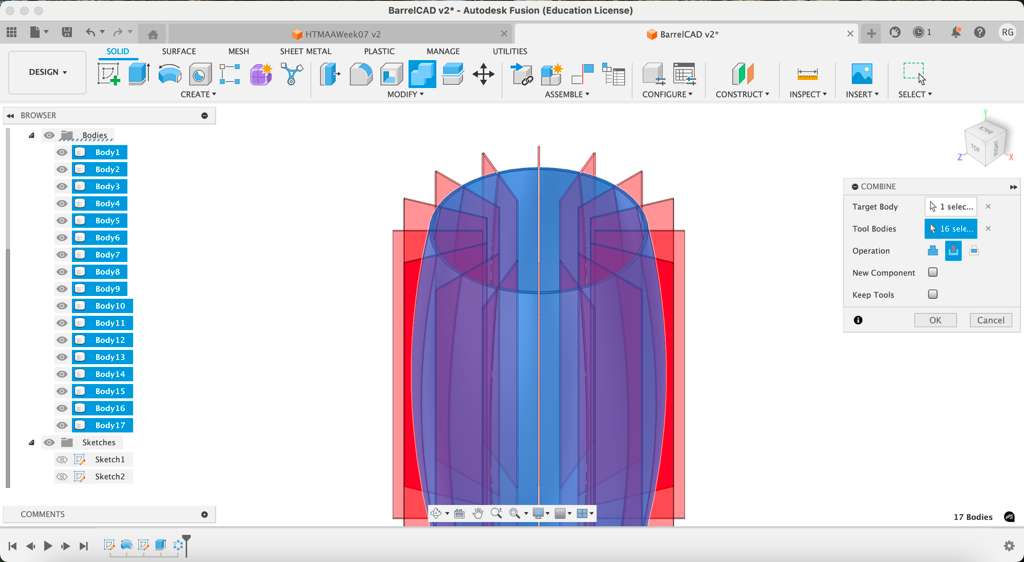Select the Create Sketch tool
The width and height of the screenshot is (1024, 562).
109,74
